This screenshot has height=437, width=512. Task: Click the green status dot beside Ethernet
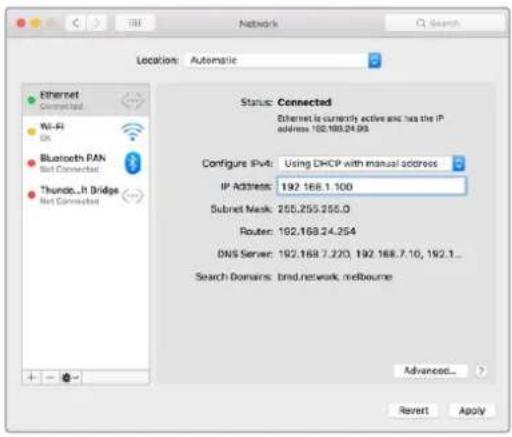[x=31, y=100]
